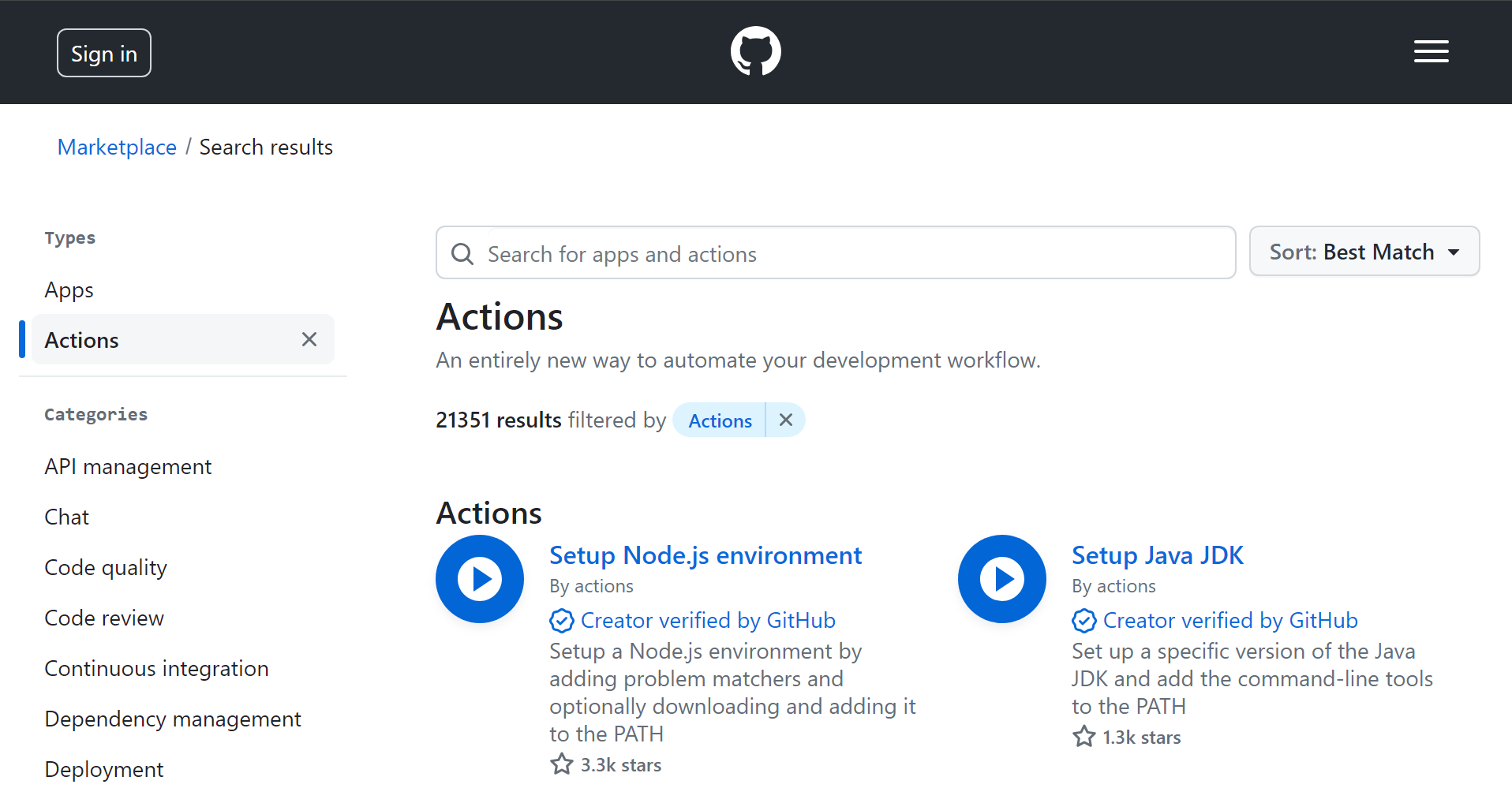Clear the Actions type filter in the sidebar
1512x788 pixels.
(x=309, y=339)
